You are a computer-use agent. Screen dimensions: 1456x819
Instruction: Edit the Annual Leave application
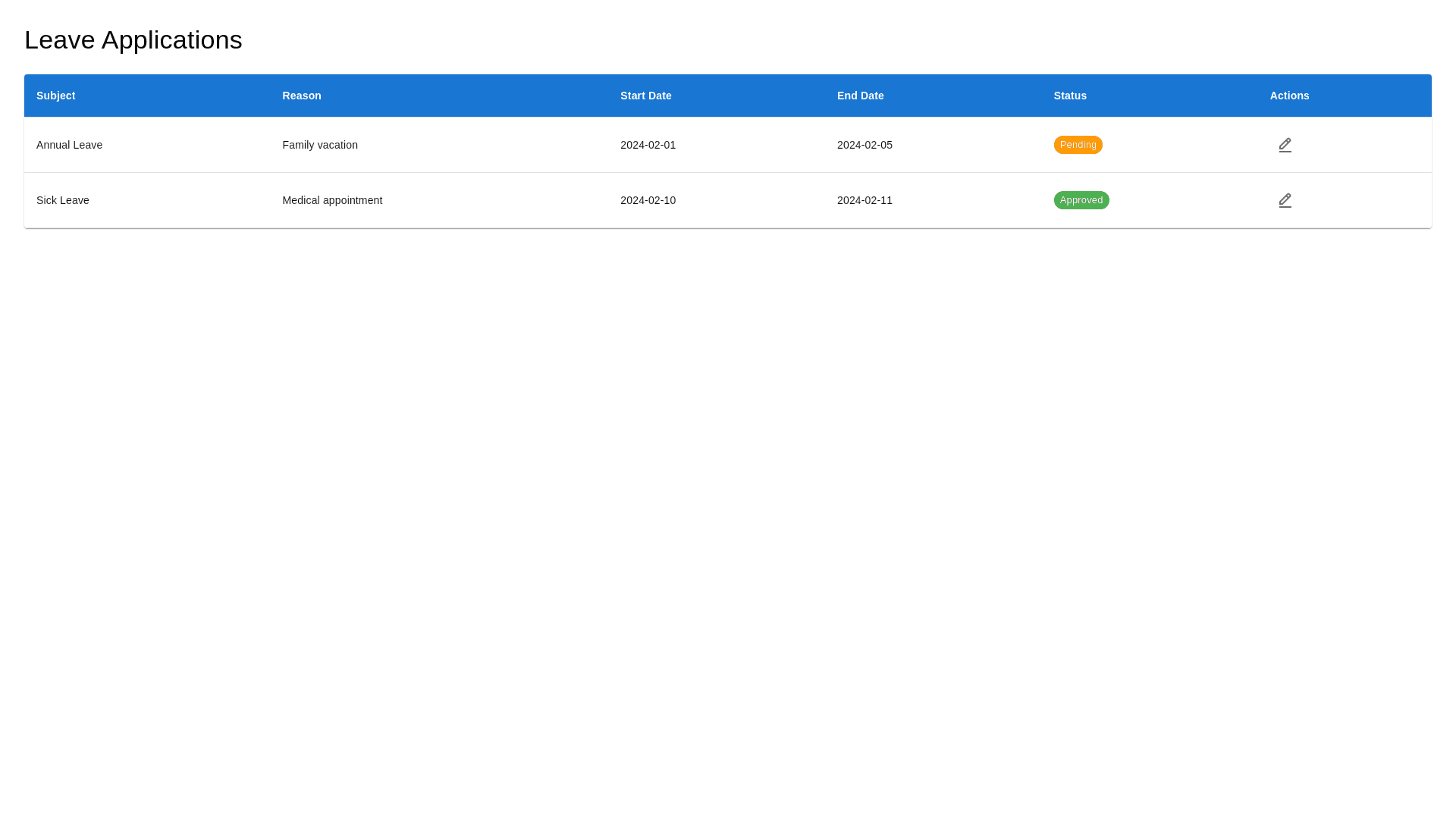pos(1285,145)
